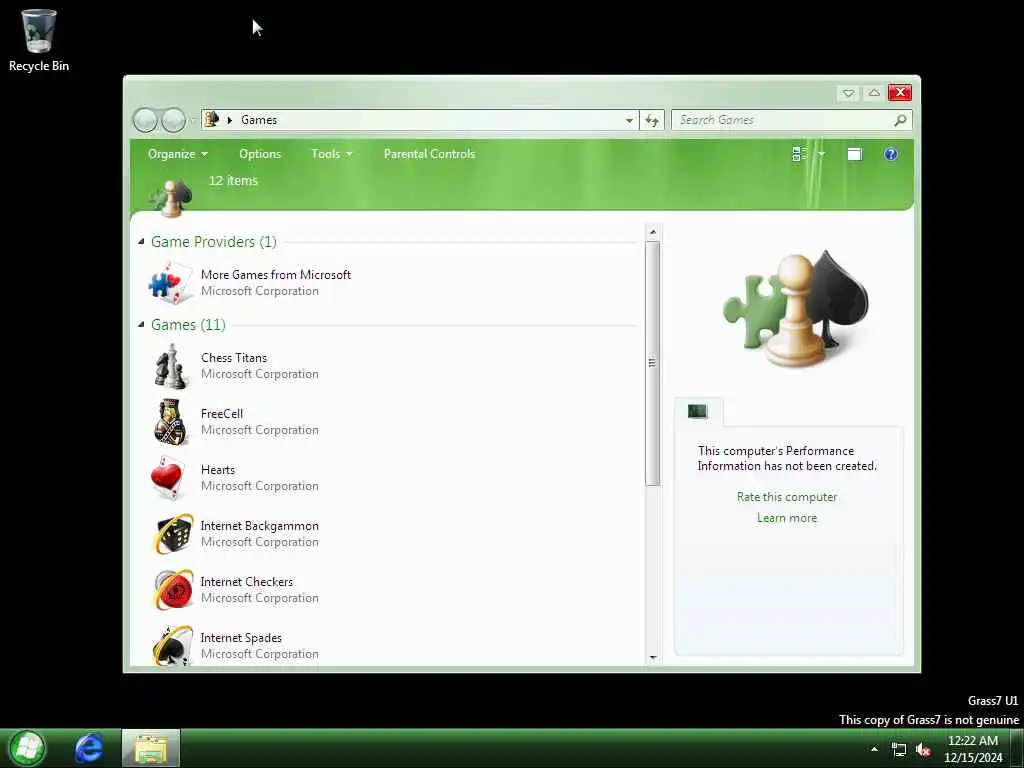The image size is (1024, 768).
Task: Click the Games (11) group header
Action: click(188, 325)
